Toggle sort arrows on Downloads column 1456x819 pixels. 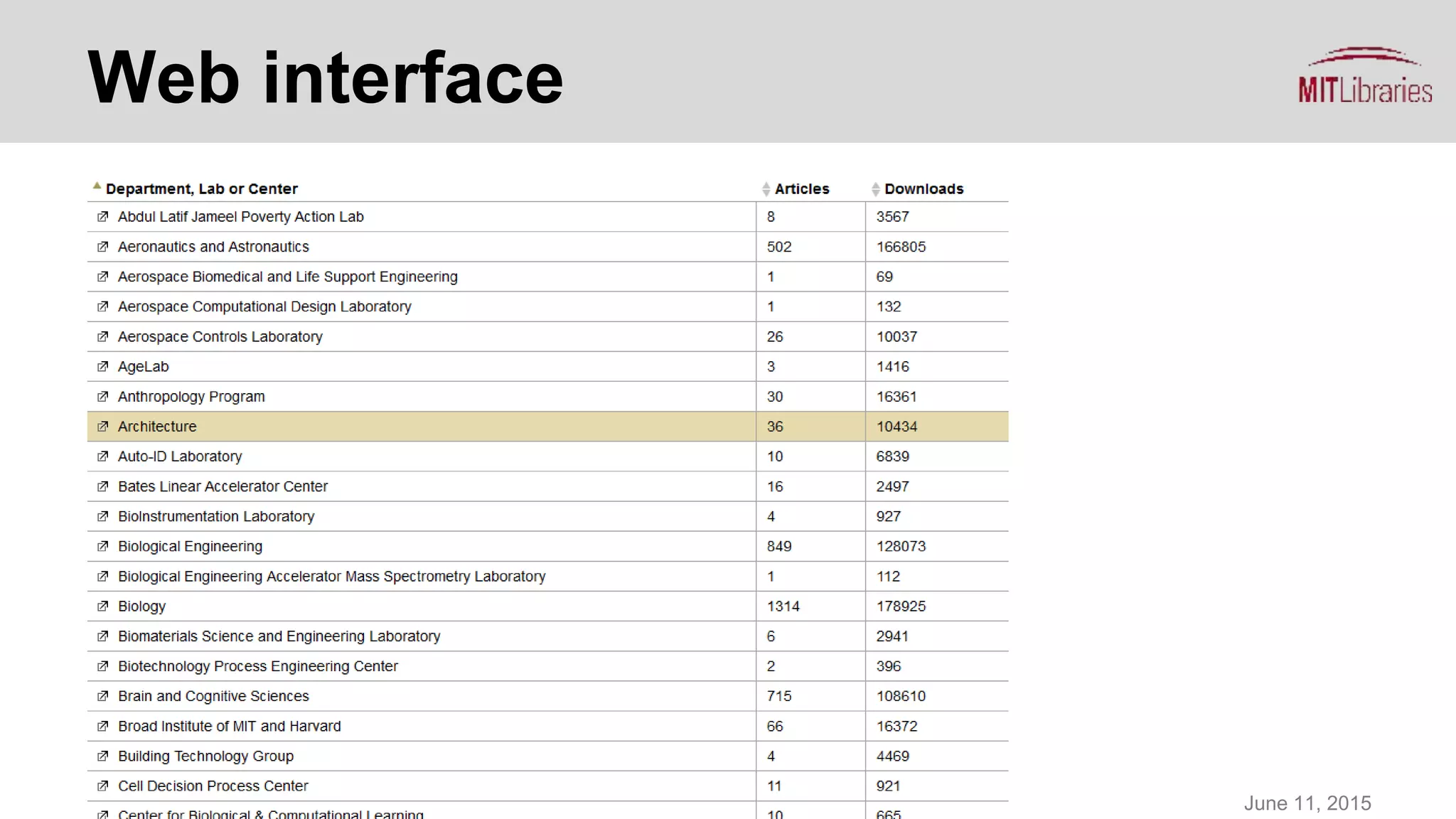click(876, 189)
